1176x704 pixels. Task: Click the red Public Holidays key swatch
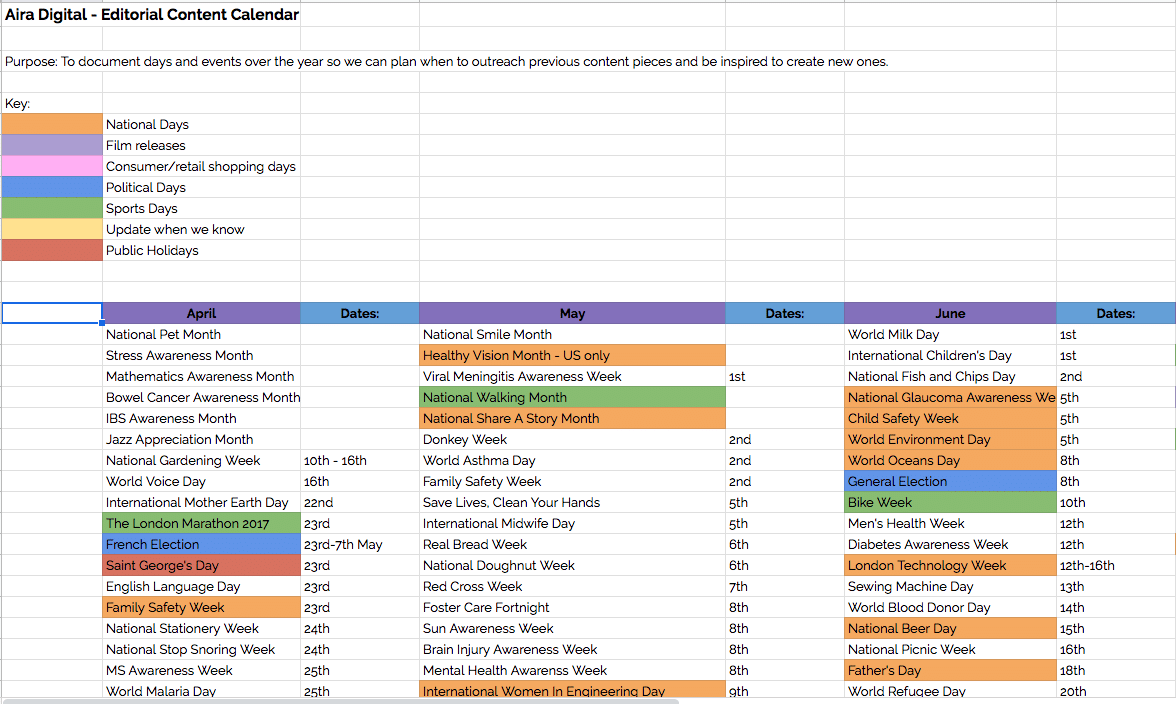[x=52, y=250]
